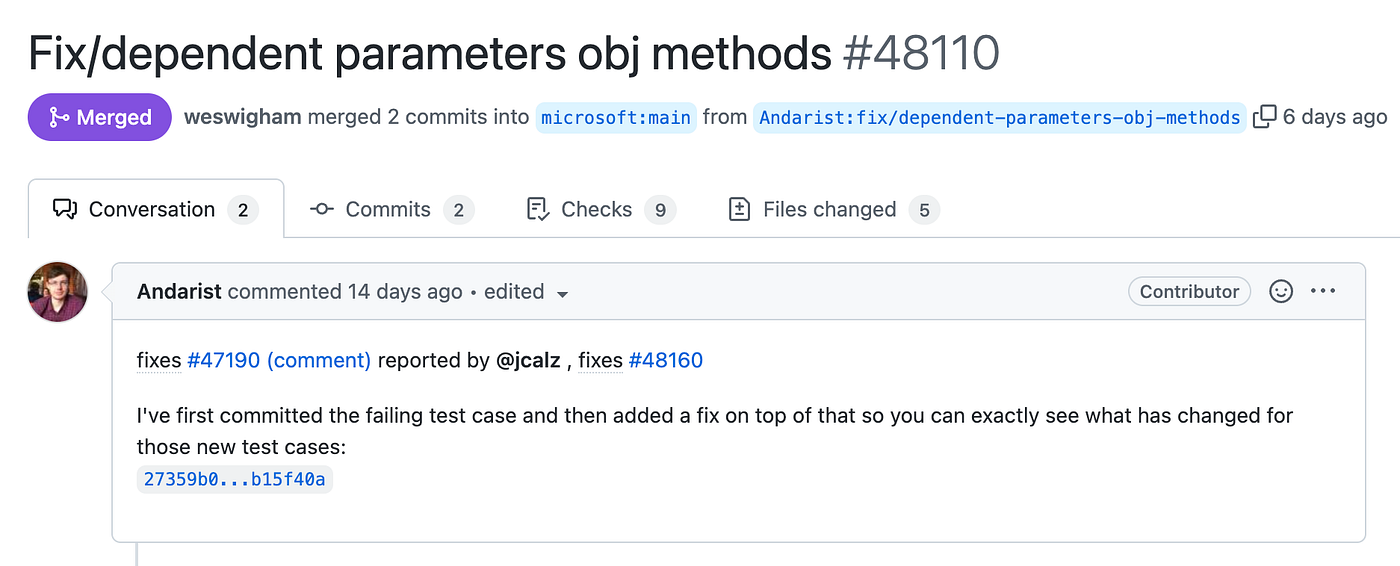Open the Files changed tab
Viewport: 1400px width, 566px height.
point(829,209)
